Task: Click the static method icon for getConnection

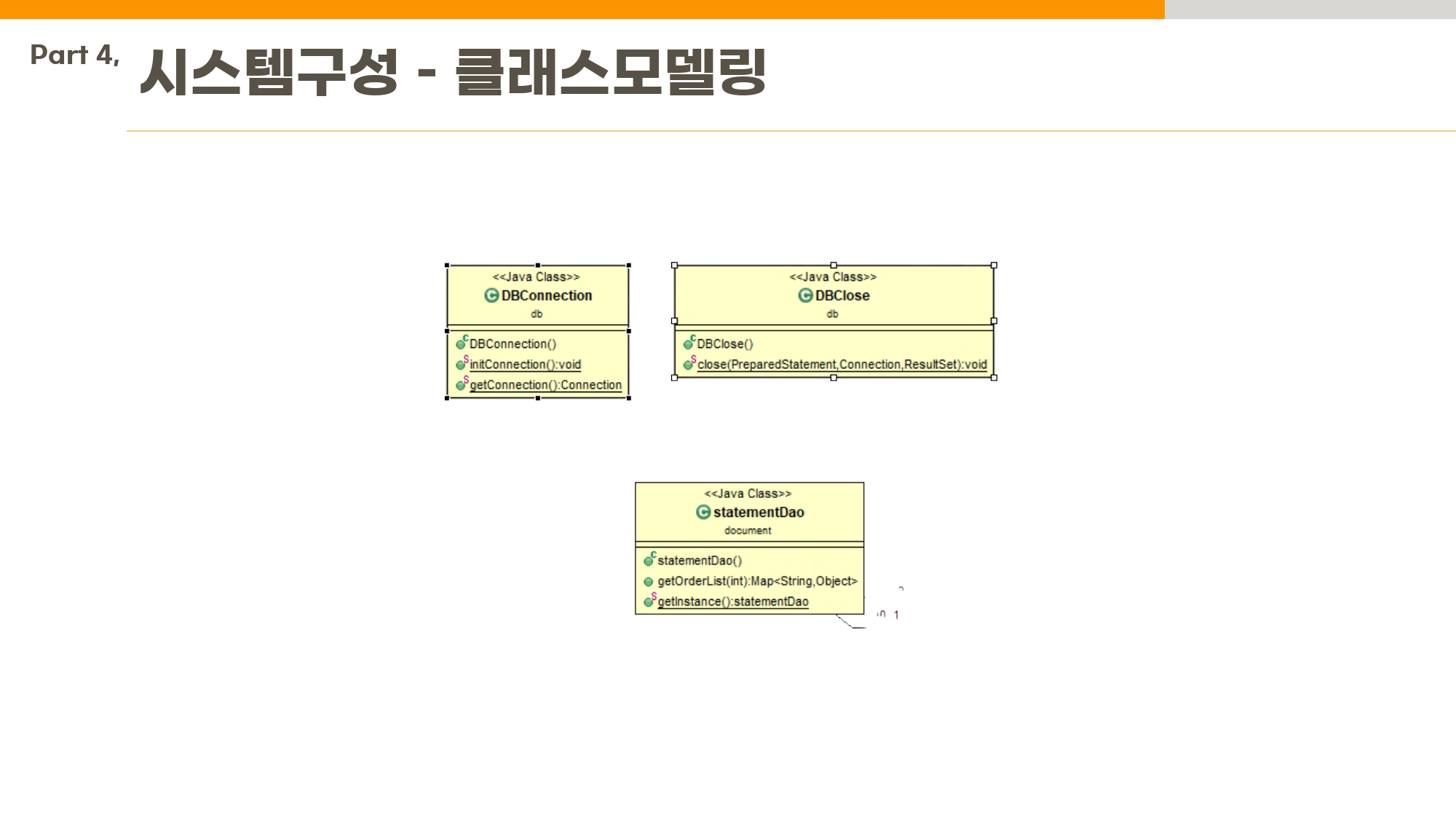Action: pos(462,384)
